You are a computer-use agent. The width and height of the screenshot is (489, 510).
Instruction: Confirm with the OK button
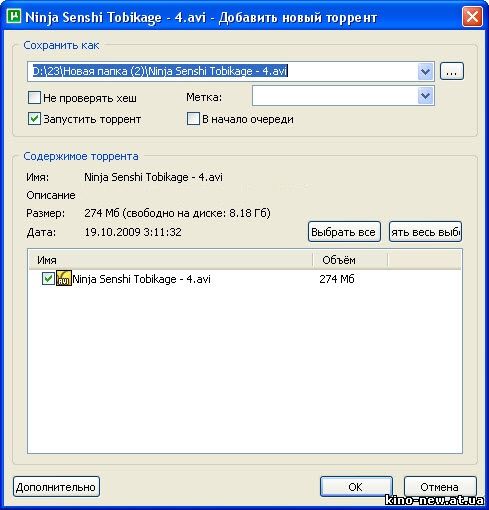[356, 487]
